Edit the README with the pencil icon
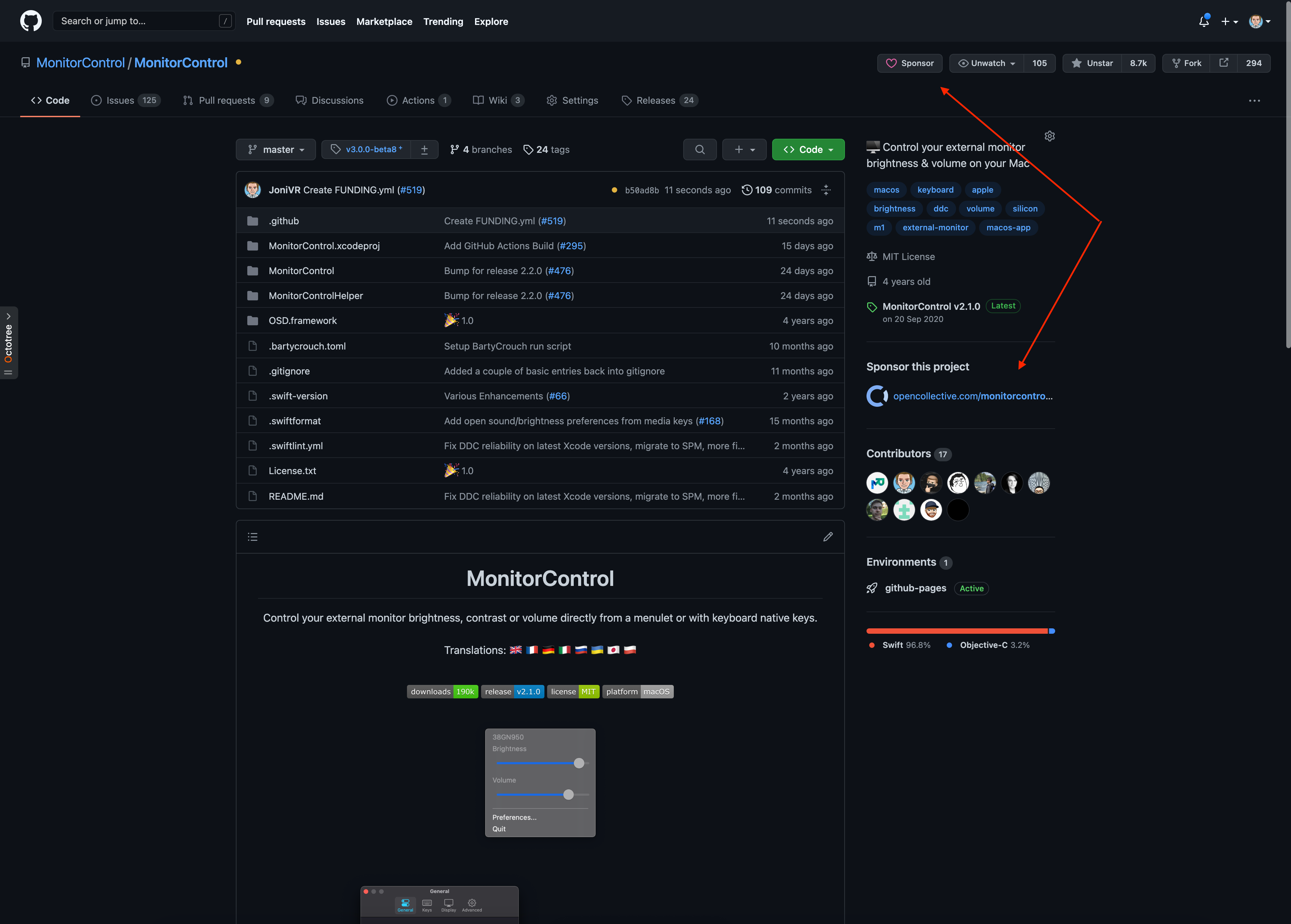 pos(828,536)
